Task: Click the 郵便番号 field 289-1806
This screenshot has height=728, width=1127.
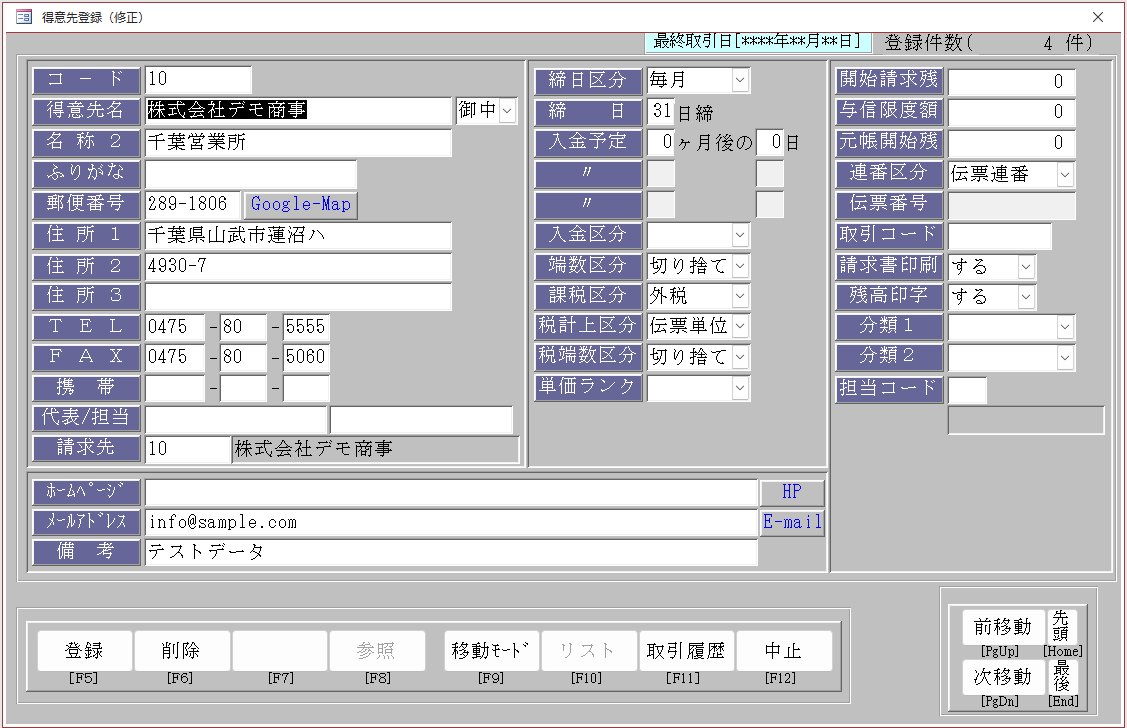Action: pyautogui.click(x=192, y=205)
